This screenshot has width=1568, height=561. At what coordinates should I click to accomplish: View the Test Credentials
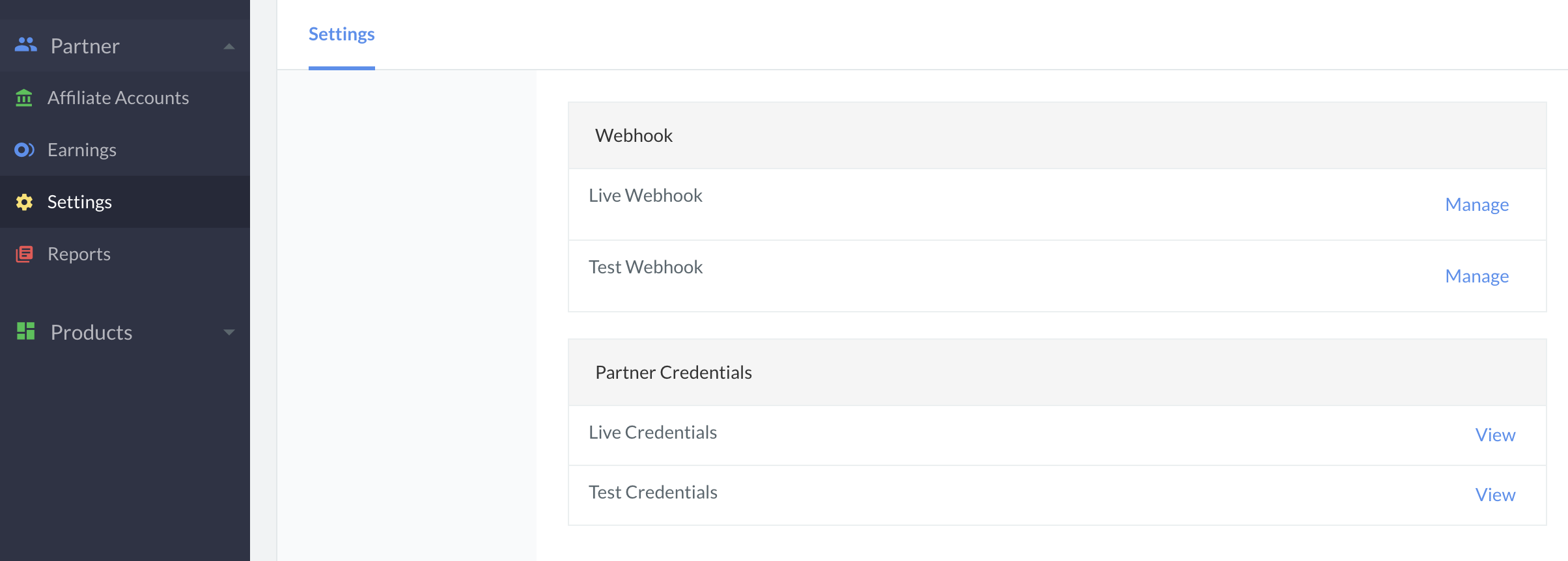(1495, 495)
